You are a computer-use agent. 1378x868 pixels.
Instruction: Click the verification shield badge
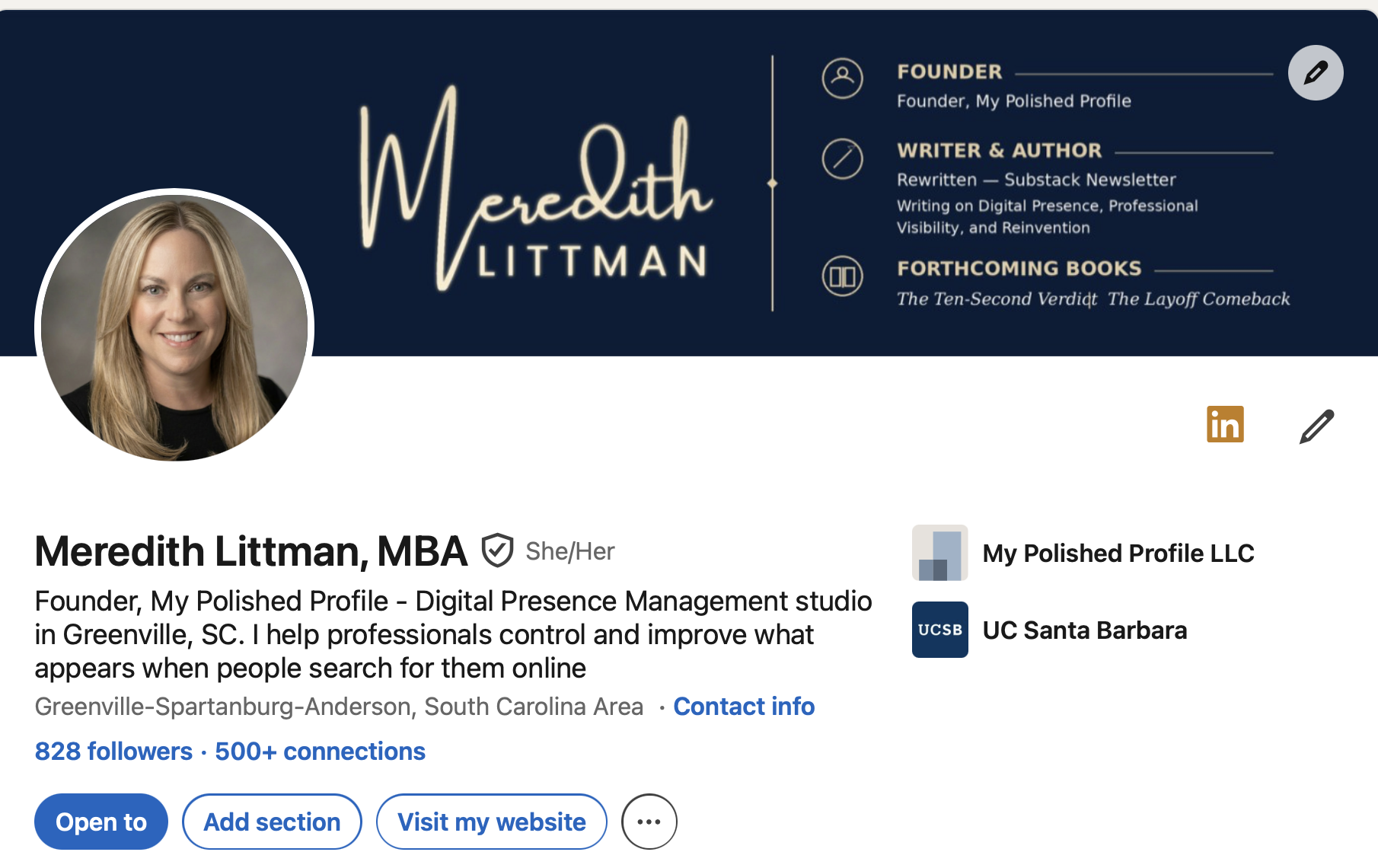497,550
